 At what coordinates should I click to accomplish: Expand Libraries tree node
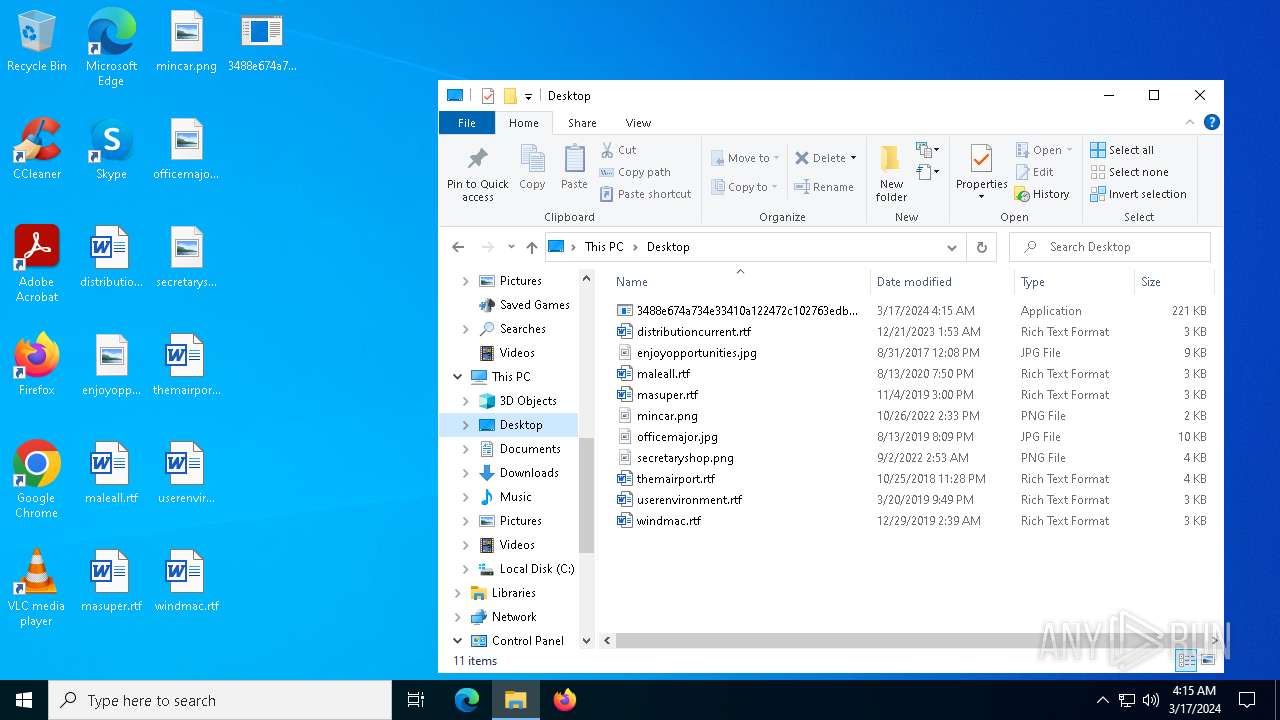tap(458, 593)
